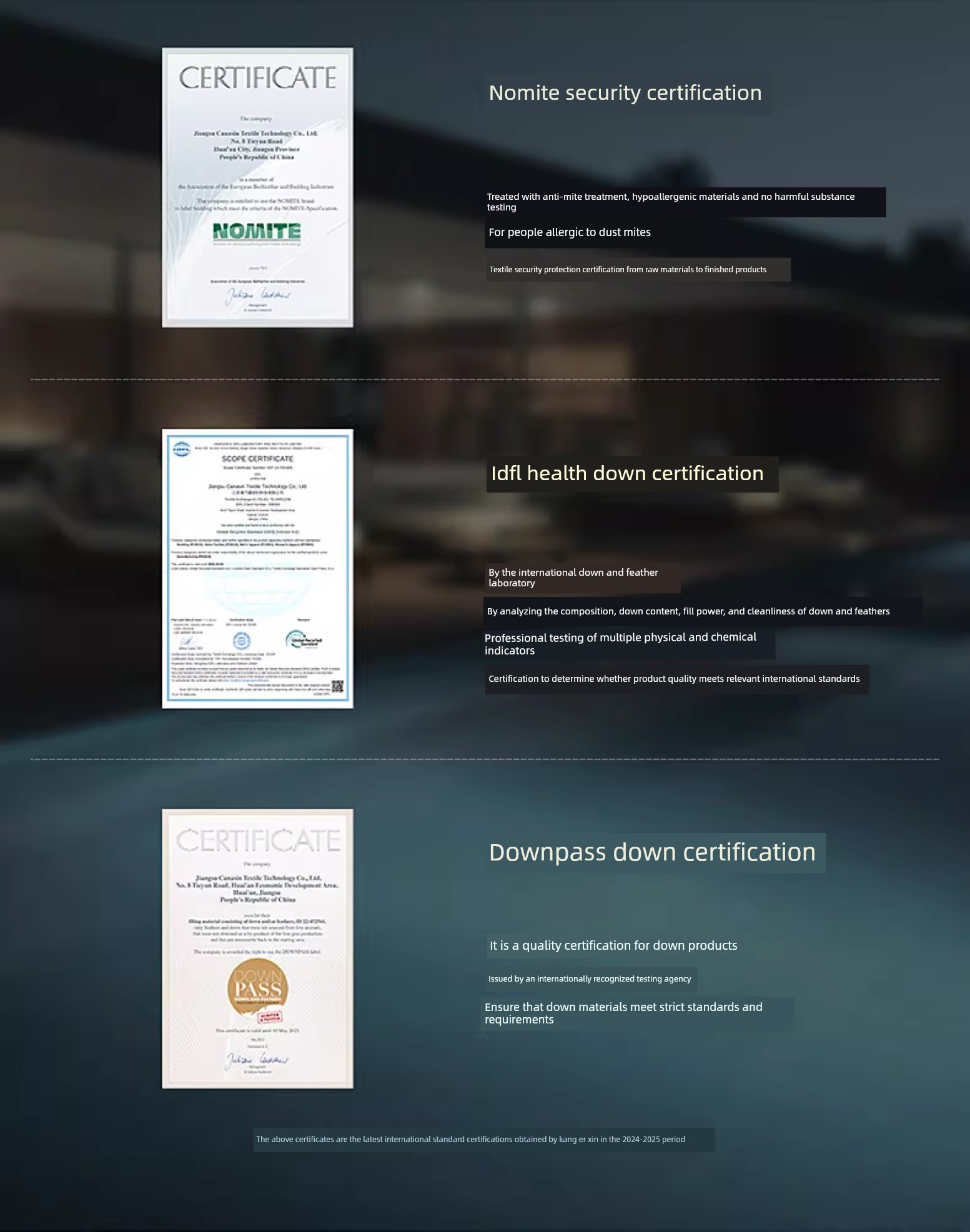Image resolution: width=970 pixels, height=1232 pixels.
Task: Click the green NOMITE logo
Action: point(257,232)
